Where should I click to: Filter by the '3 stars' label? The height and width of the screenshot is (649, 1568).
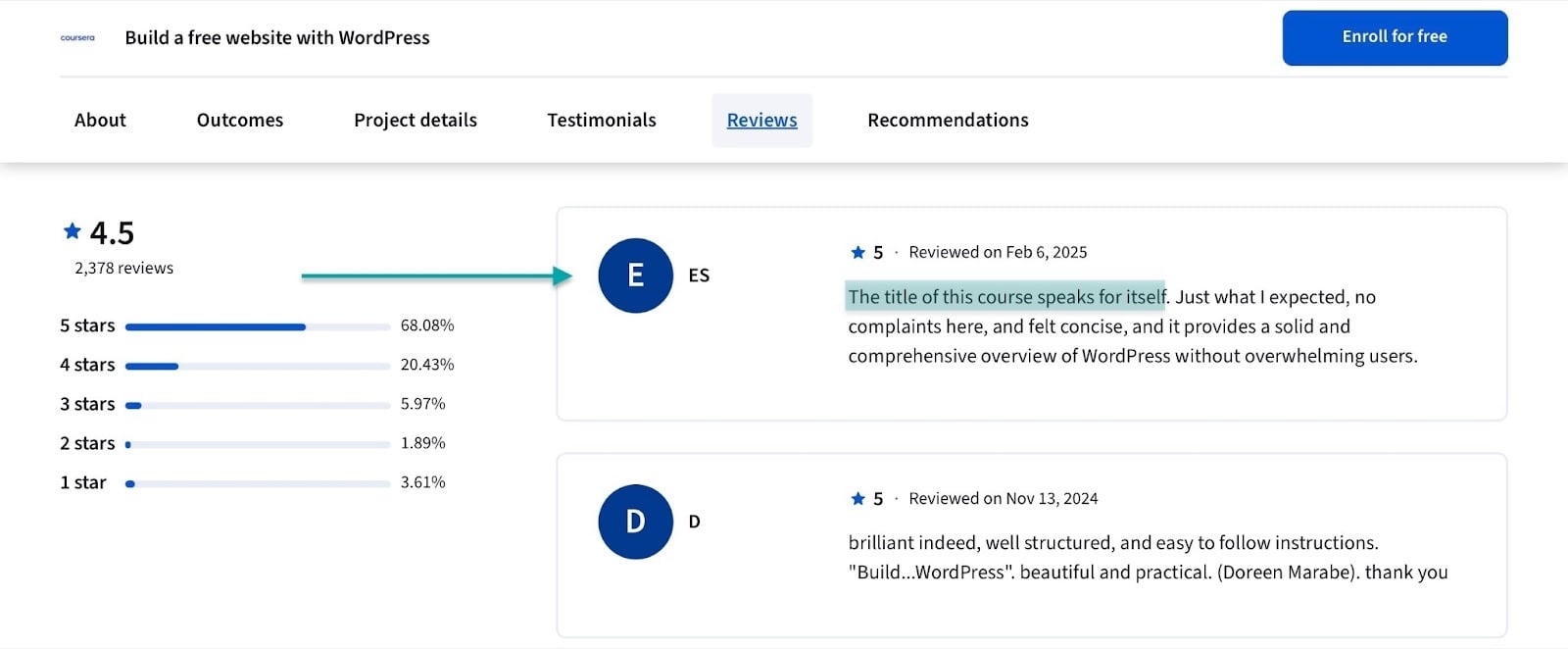click(87, 404)
